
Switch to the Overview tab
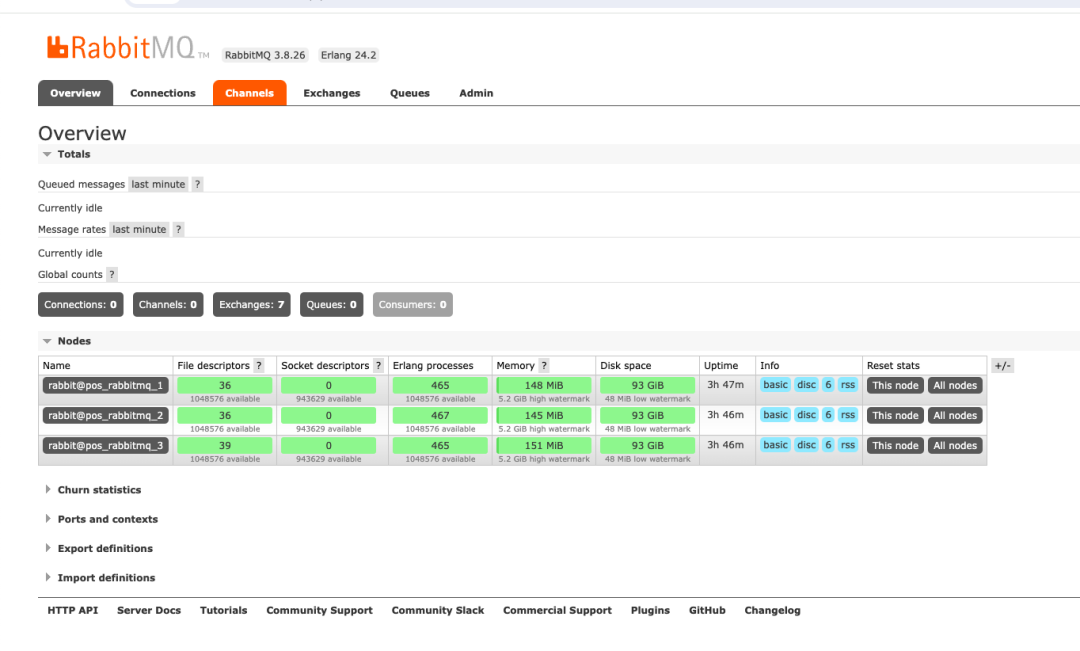click(x=75, y=93)
